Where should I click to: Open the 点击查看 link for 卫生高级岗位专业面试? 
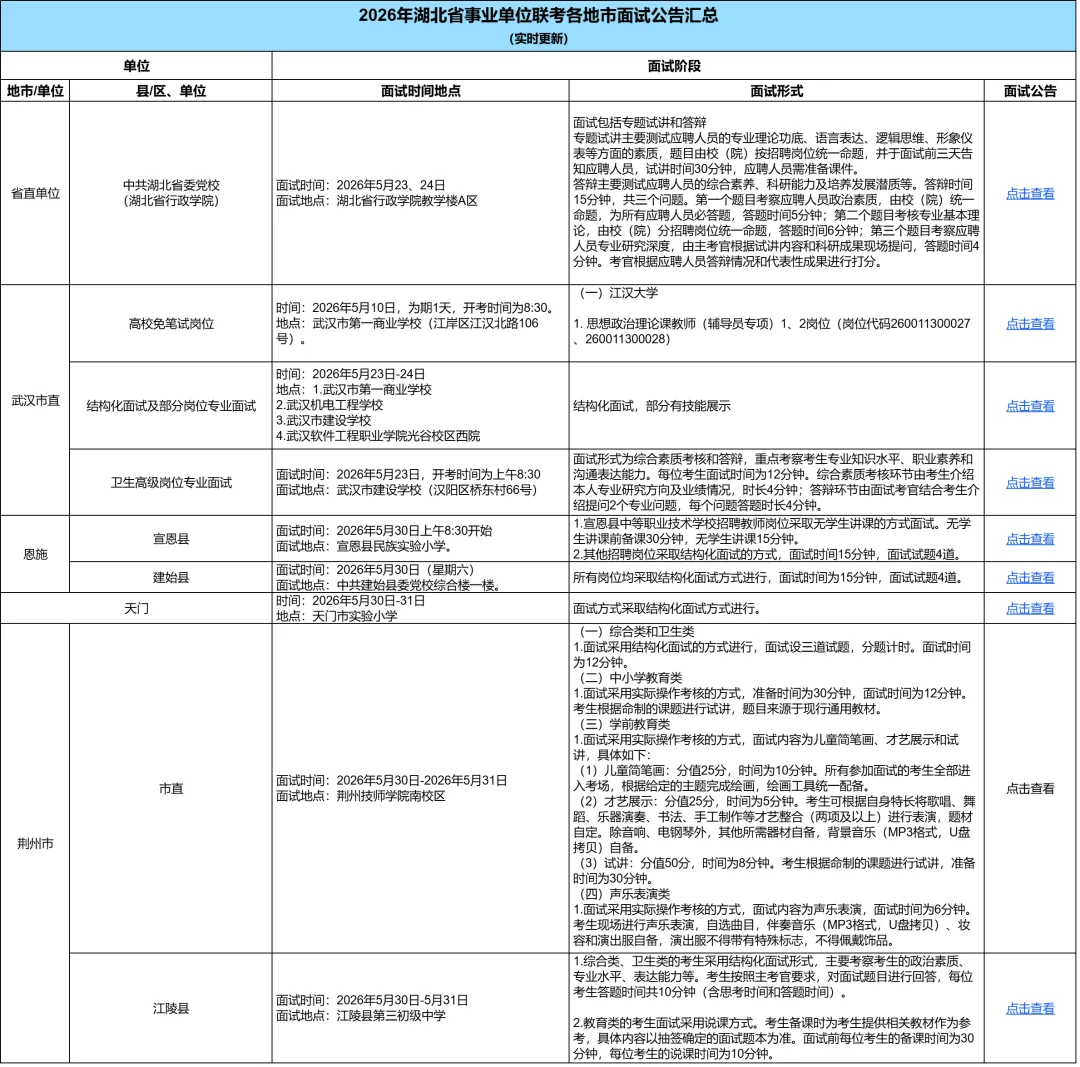pos(1030,482)
